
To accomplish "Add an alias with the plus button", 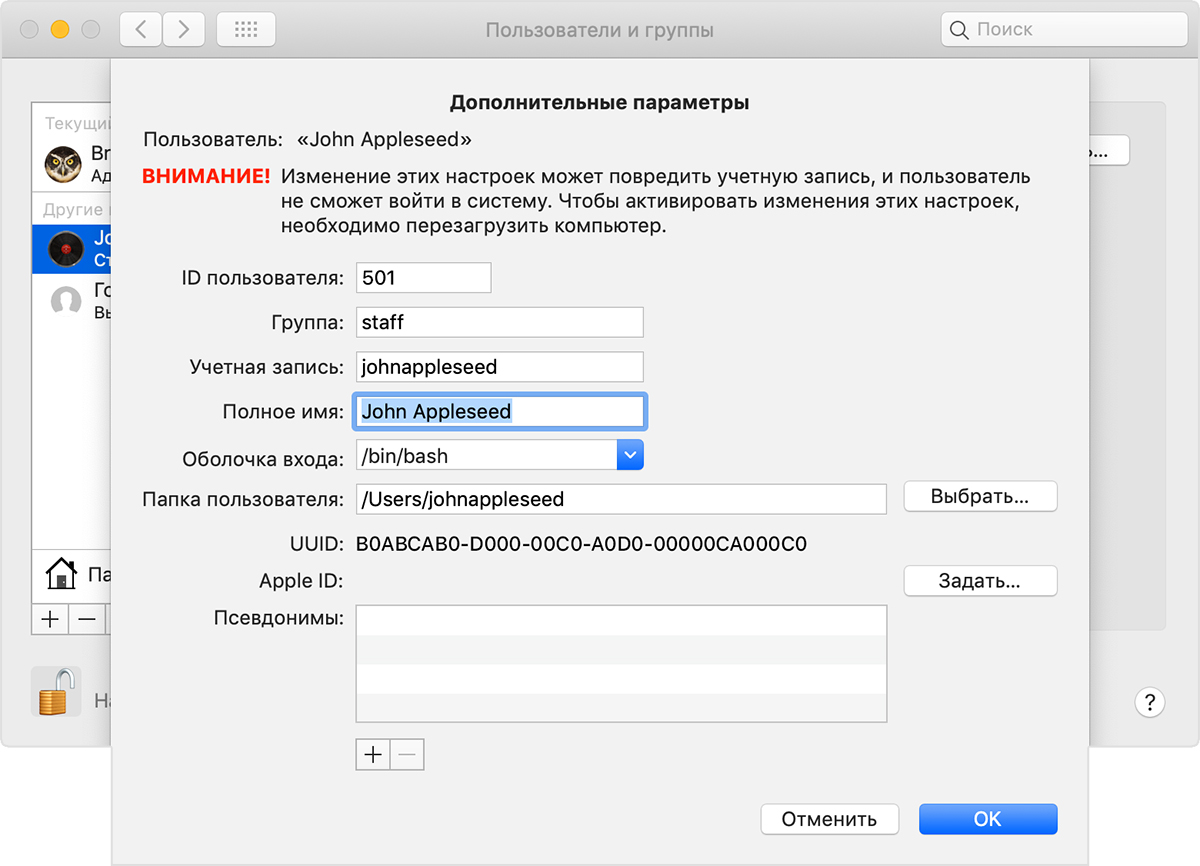I will (x=373, y=755).
